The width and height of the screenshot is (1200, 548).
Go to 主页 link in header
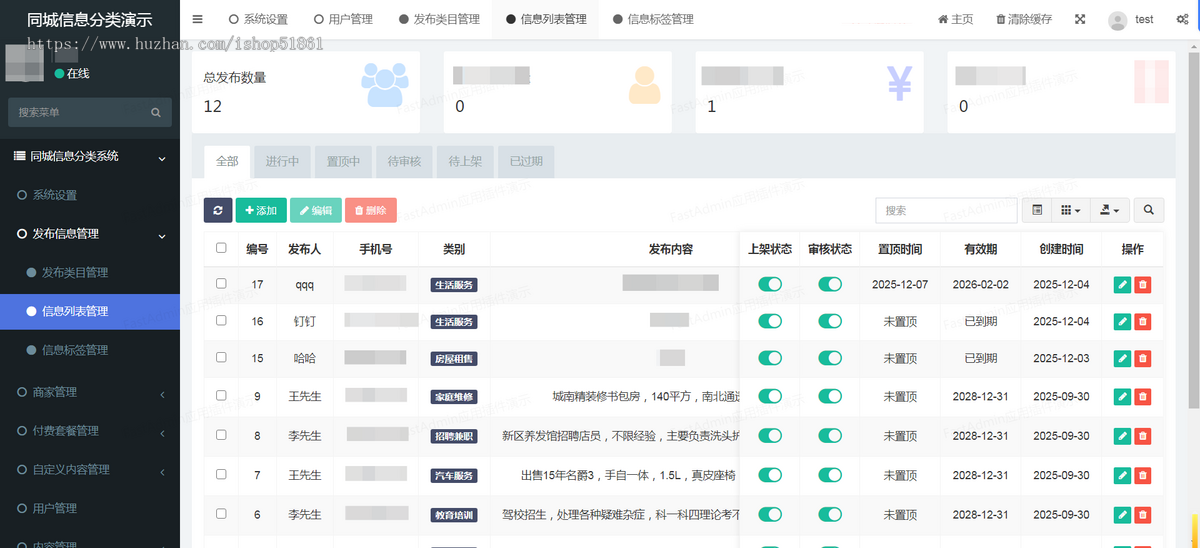pos(955,19)
